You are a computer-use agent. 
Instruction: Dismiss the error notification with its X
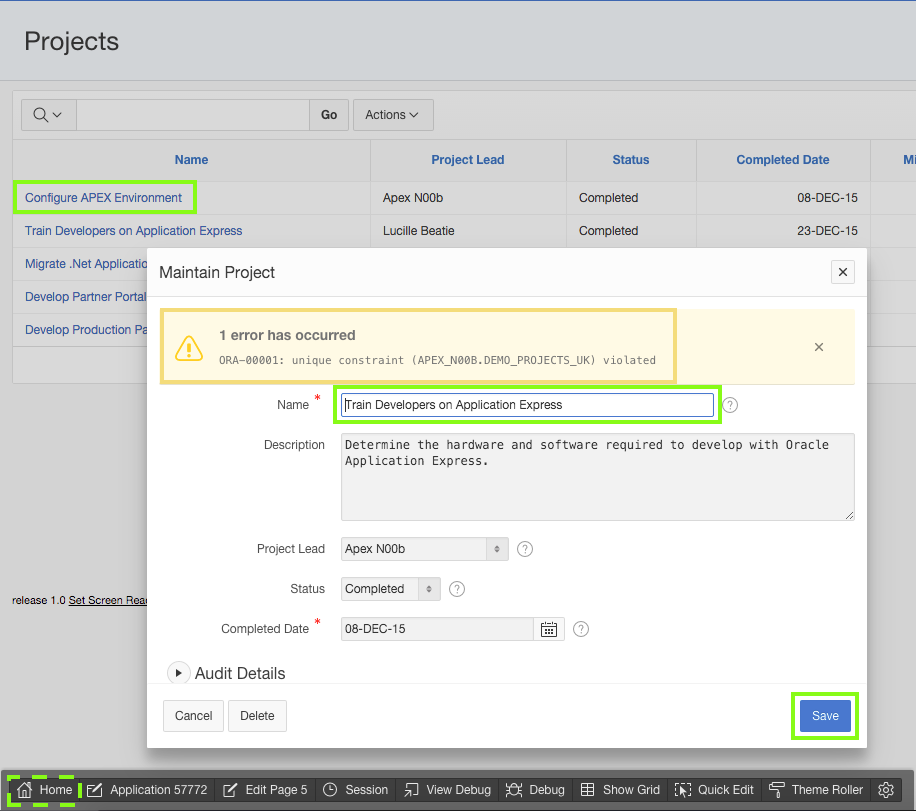[818, 347]
